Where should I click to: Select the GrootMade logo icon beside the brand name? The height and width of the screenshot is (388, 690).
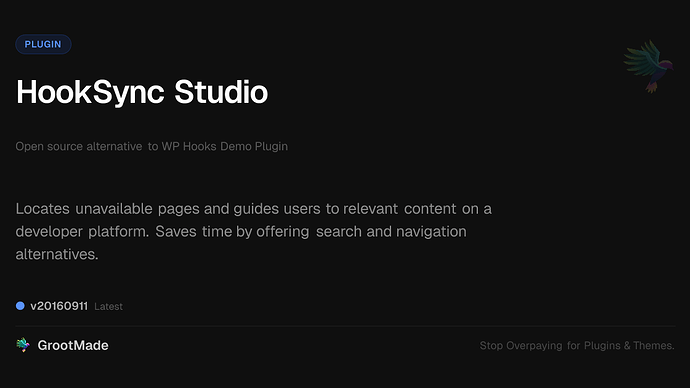(x=23, y=345)
